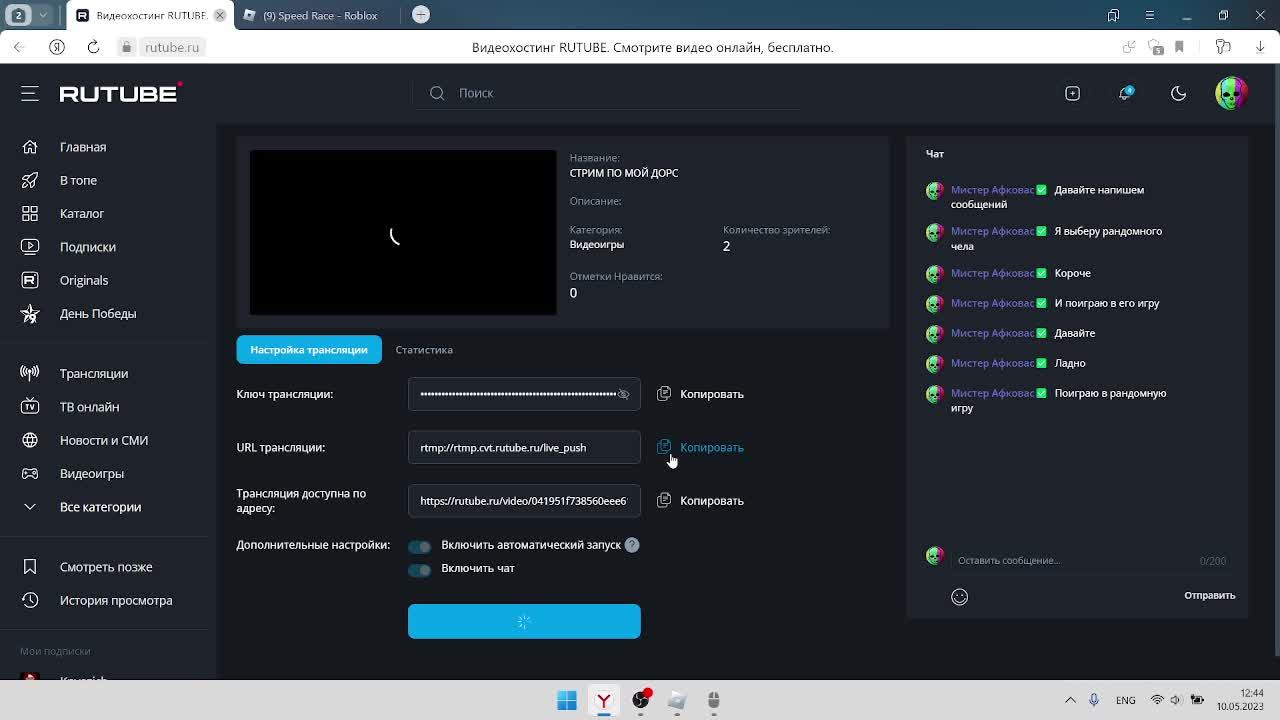The width and height of the screenshot is (1280, 720).
Task: Open the user profile avatar
Action: click(x=1231, y=93)
